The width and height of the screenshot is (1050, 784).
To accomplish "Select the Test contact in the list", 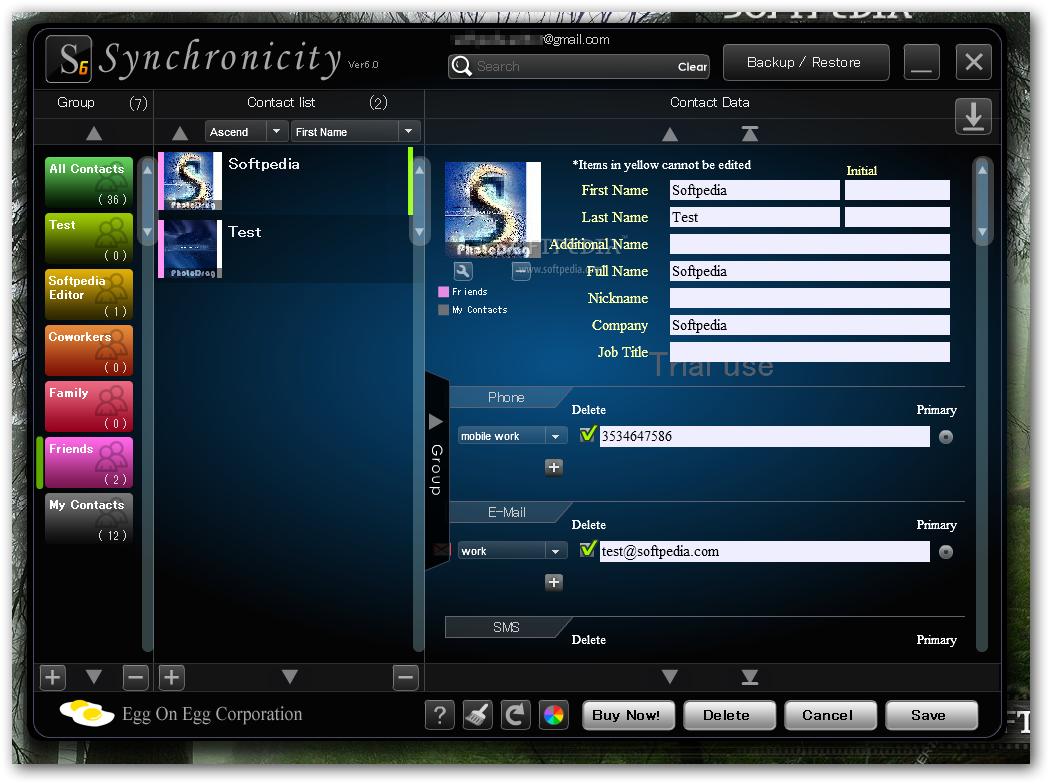I will [285, 249].
